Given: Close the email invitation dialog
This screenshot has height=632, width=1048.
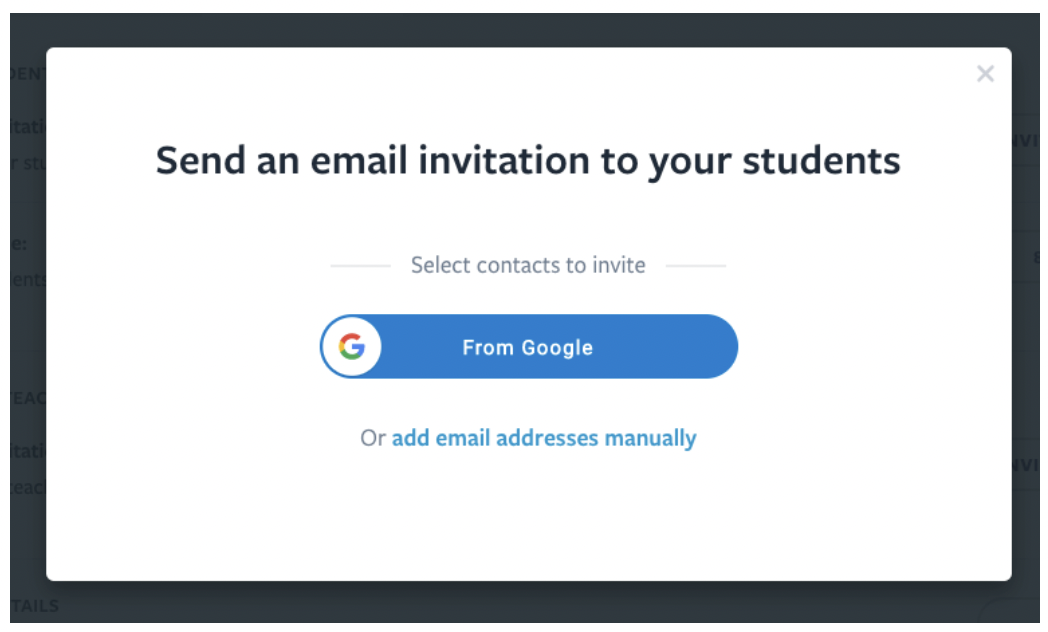Looking at the screenshot, I should tap(985, 74).
